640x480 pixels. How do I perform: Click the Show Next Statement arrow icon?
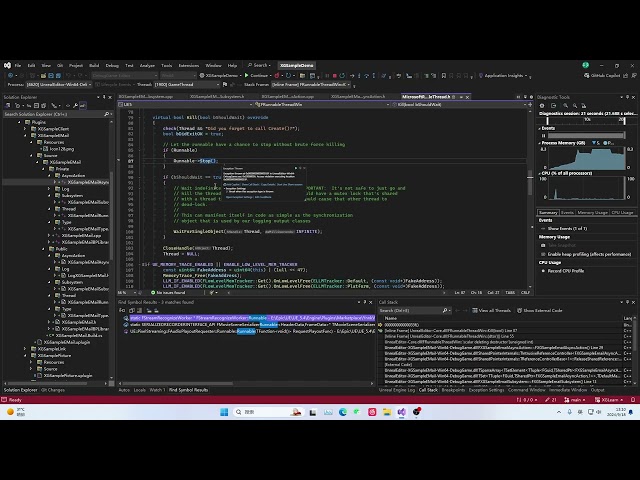coord(352,76)
